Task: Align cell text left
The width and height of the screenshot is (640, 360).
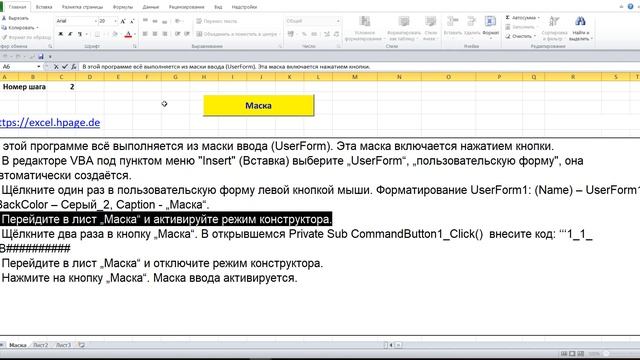Action: point(145,34)
